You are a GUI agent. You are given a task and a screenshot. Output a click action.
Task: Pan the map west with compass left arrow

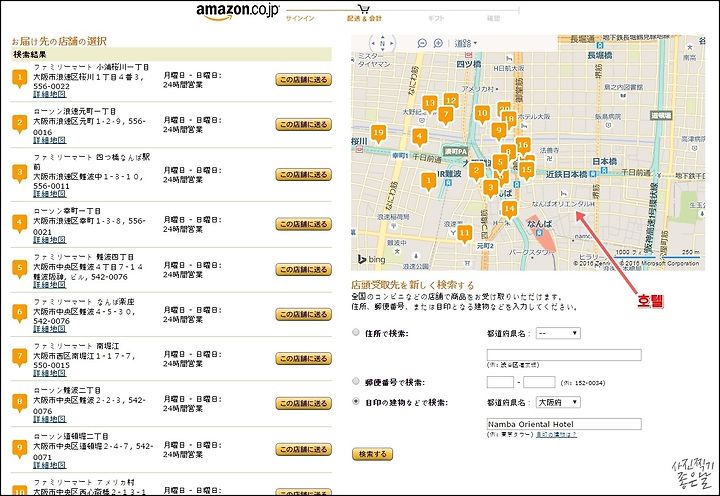pos(373,44)
